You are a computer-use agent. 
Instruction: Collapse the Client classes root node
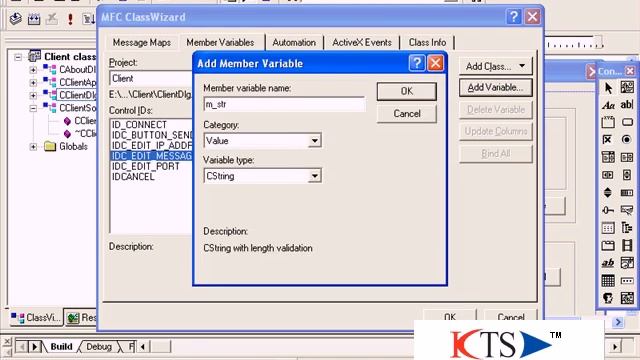pos(18,57)
